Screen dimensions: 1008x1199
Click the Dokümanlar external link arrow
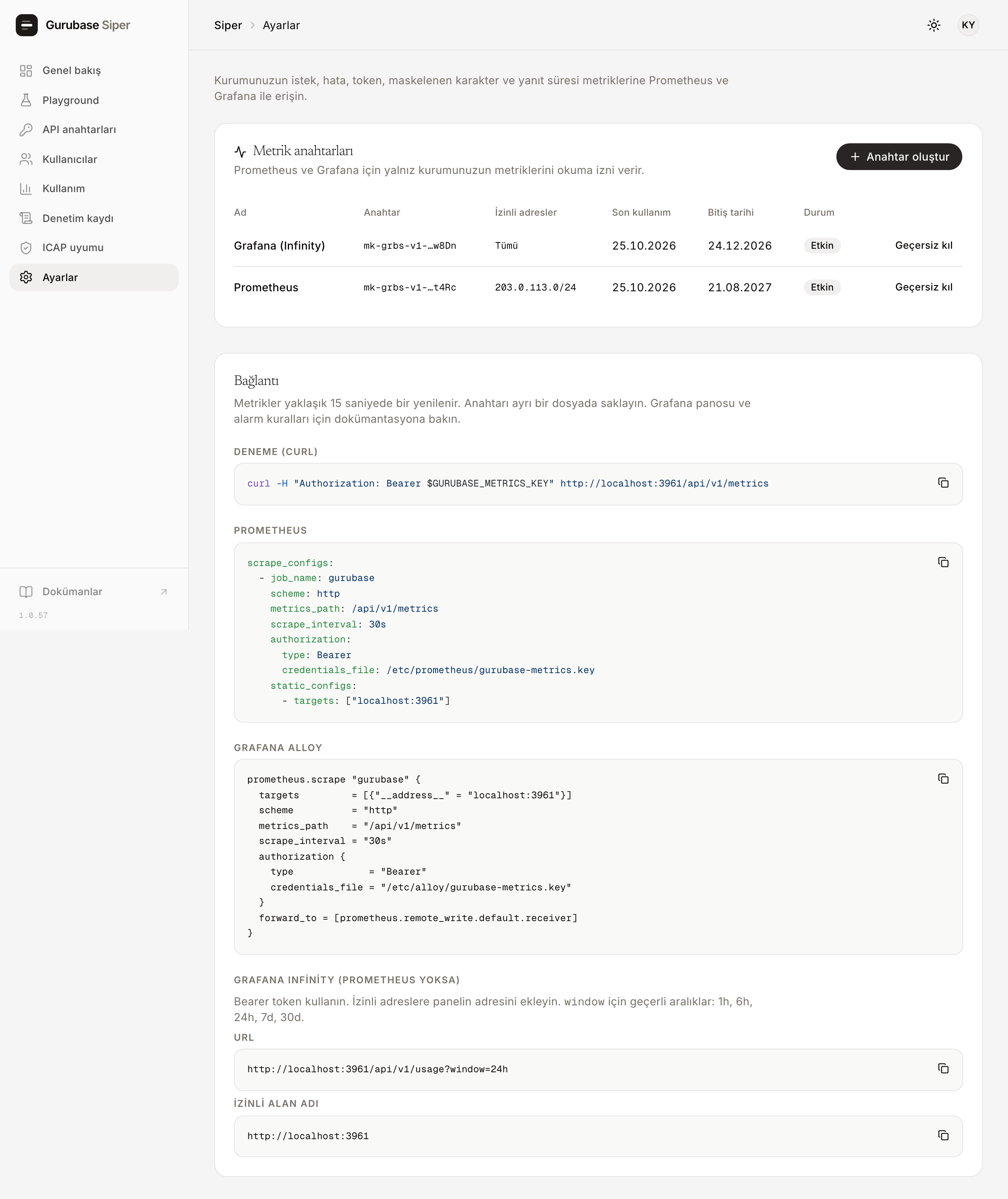tap(164, 592)
